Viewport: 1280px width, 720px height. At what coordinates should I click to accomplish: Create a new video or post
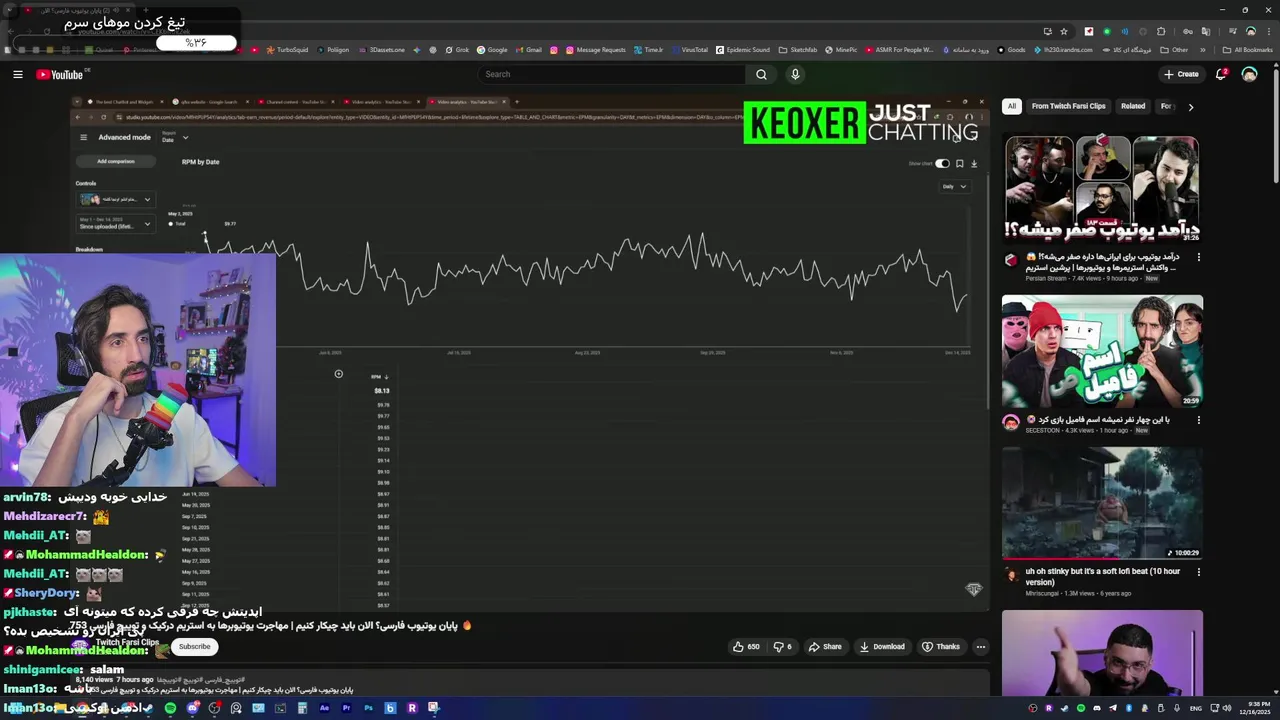pos(1181,74)
